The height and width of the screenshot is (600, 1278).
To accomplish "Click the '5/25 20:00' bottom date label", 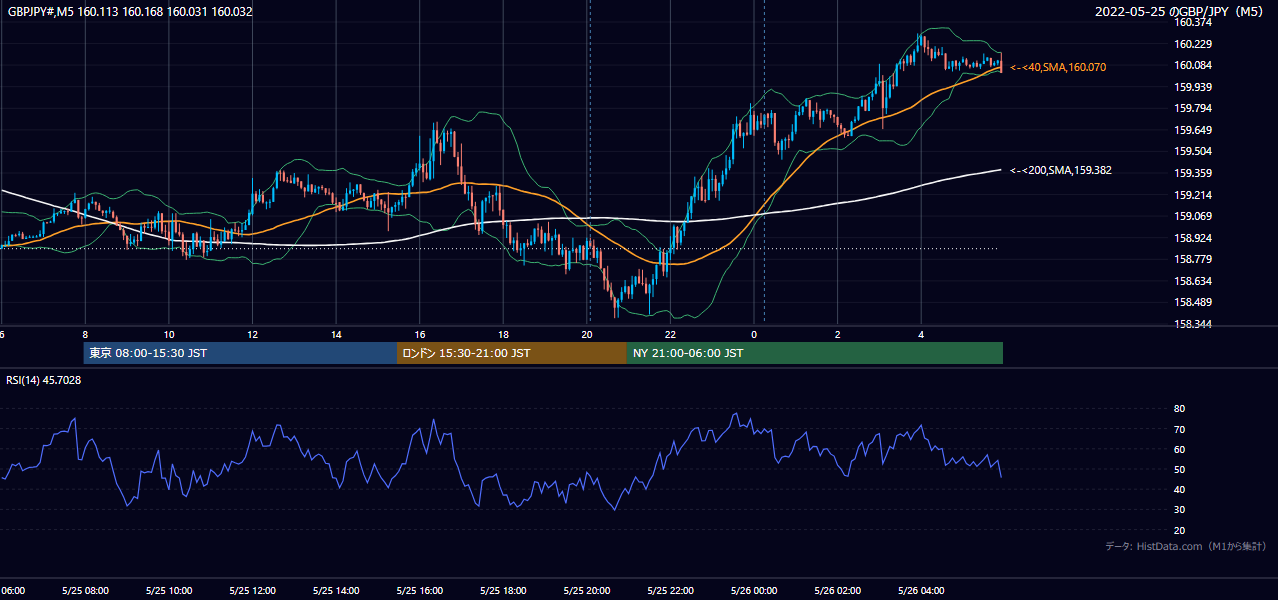I will click(x=586, y=591).
